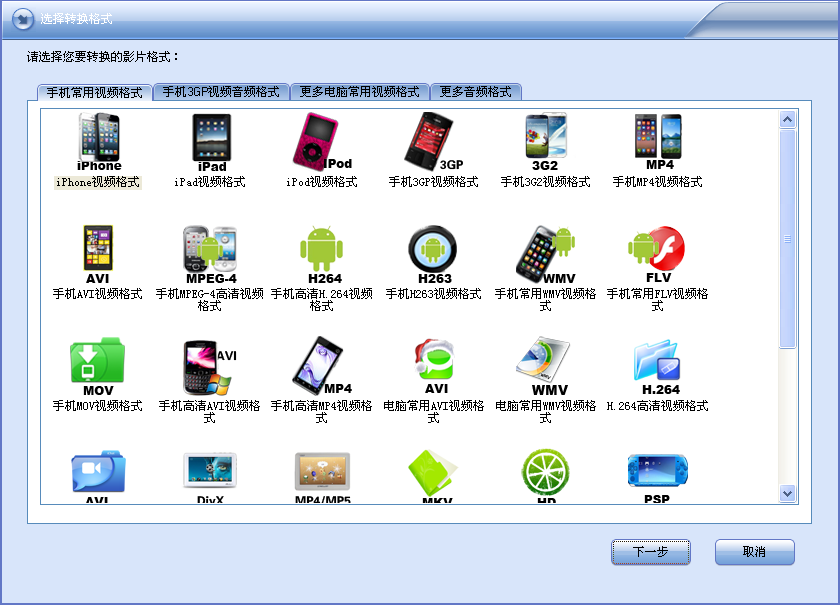Click the 手机H263视频格式 label
Screen dimensions: 840x605
433,294
